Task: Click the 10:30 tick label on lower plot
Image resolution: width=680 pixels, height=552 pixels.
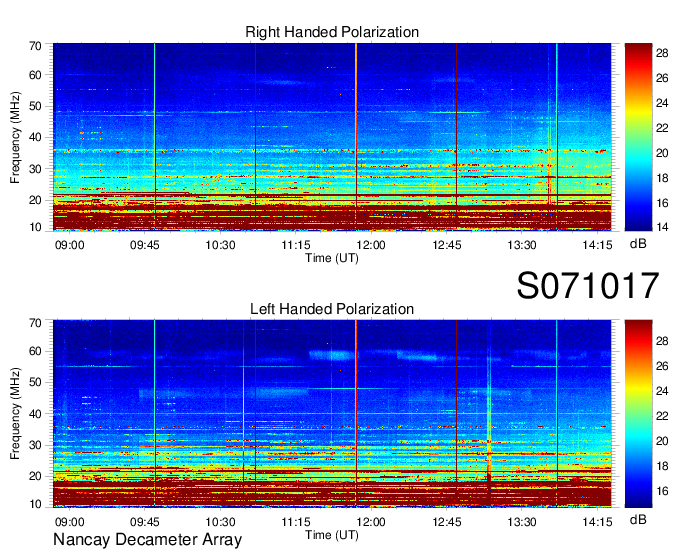Action: [220, 522]
